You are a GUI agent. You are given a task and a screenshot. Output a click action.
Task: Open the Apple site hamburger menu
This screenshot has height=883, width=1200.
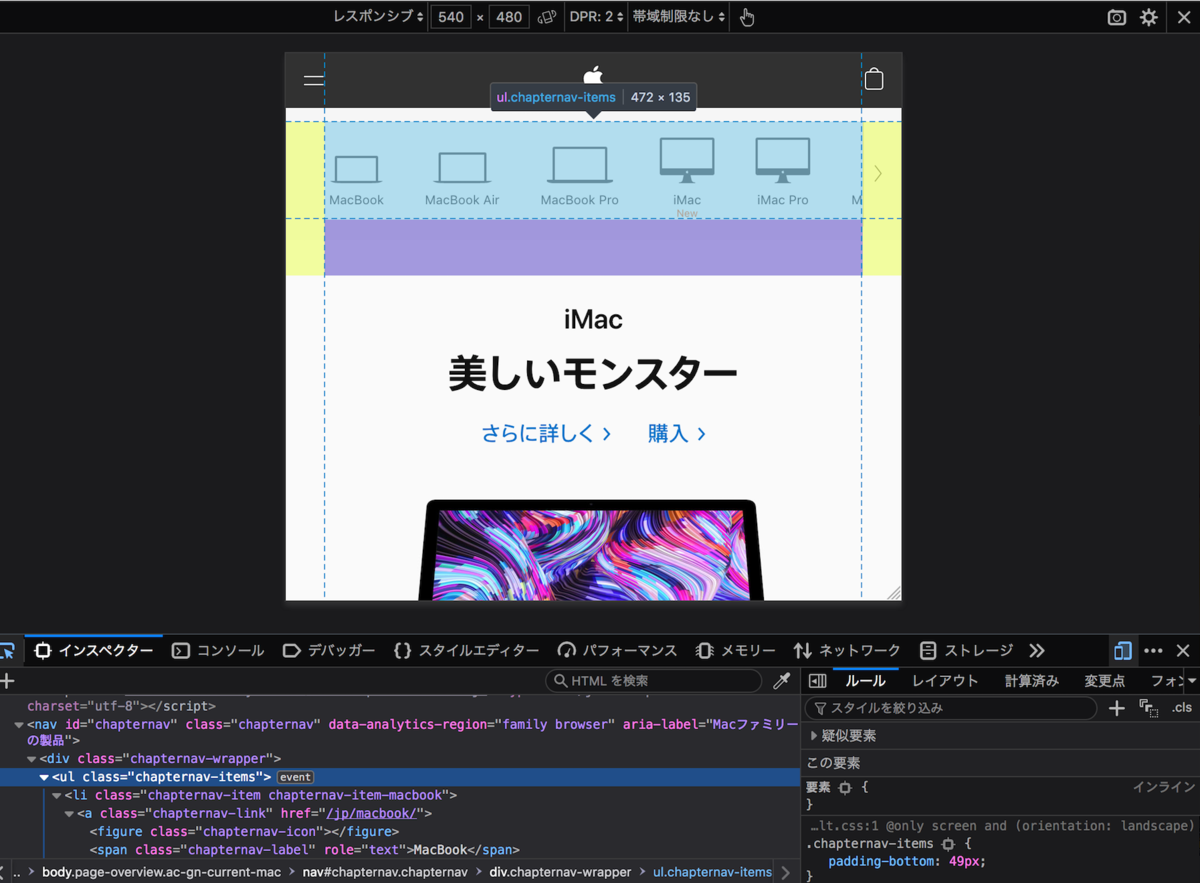click(x=314, y=80)
